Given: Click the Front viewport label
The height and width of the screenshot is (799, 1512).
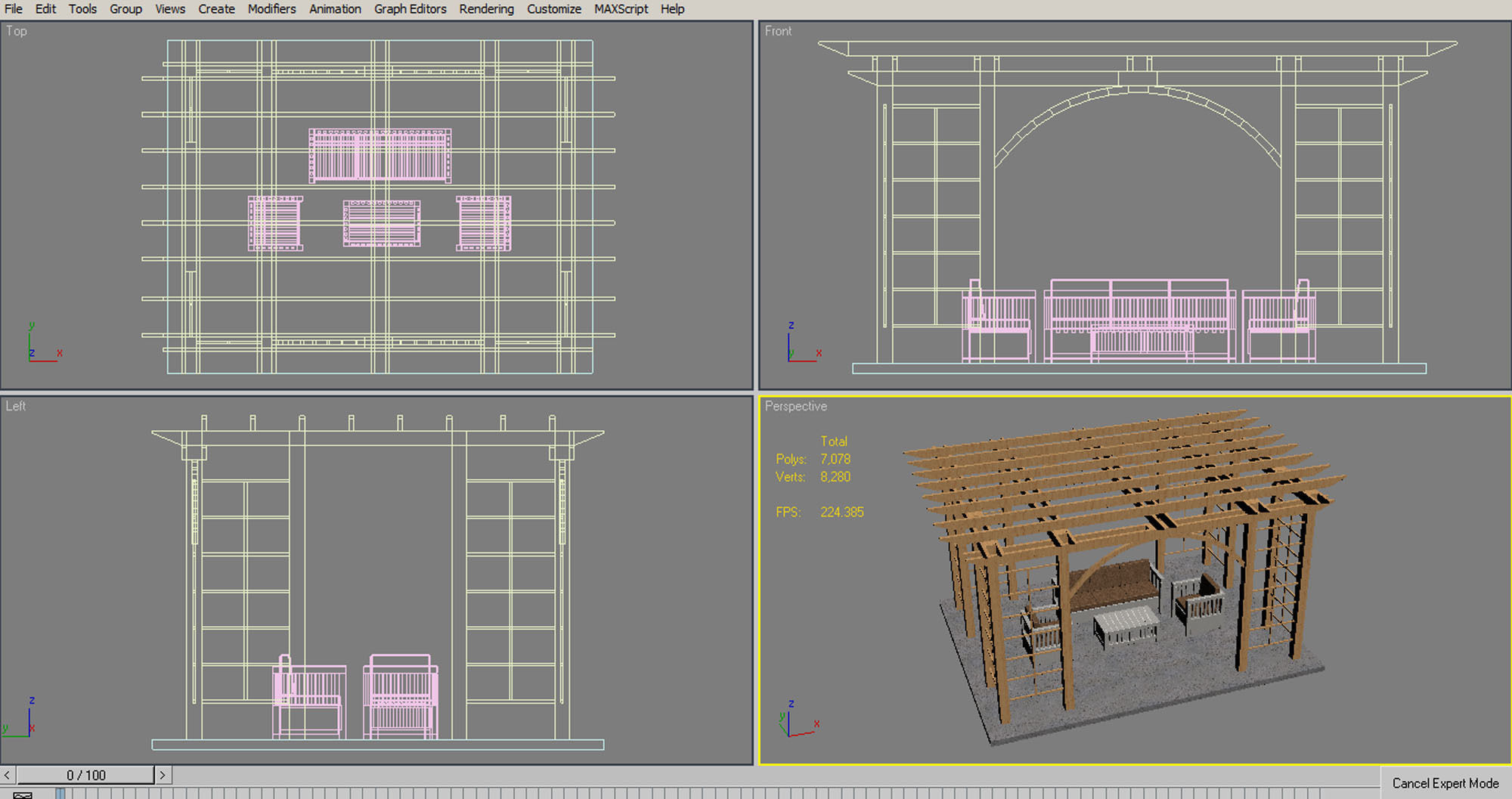Looking at the screenshot, I should coord(778,31).
